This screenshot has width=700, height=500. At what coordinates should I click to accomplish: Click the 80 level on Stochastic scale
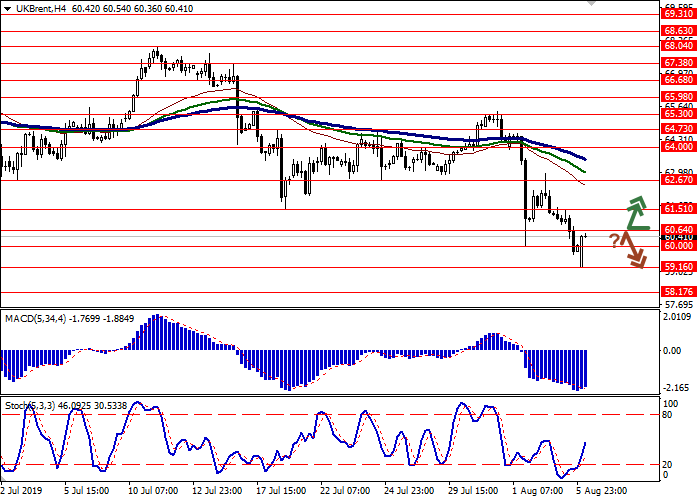point(668,414)
